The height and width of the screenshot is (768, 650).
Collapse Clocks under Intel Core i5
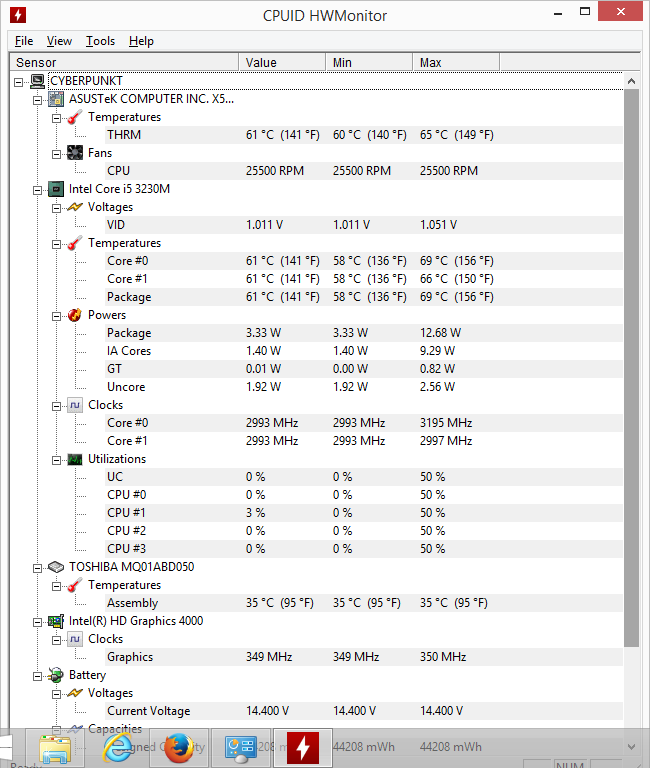(x=57, y=406)
